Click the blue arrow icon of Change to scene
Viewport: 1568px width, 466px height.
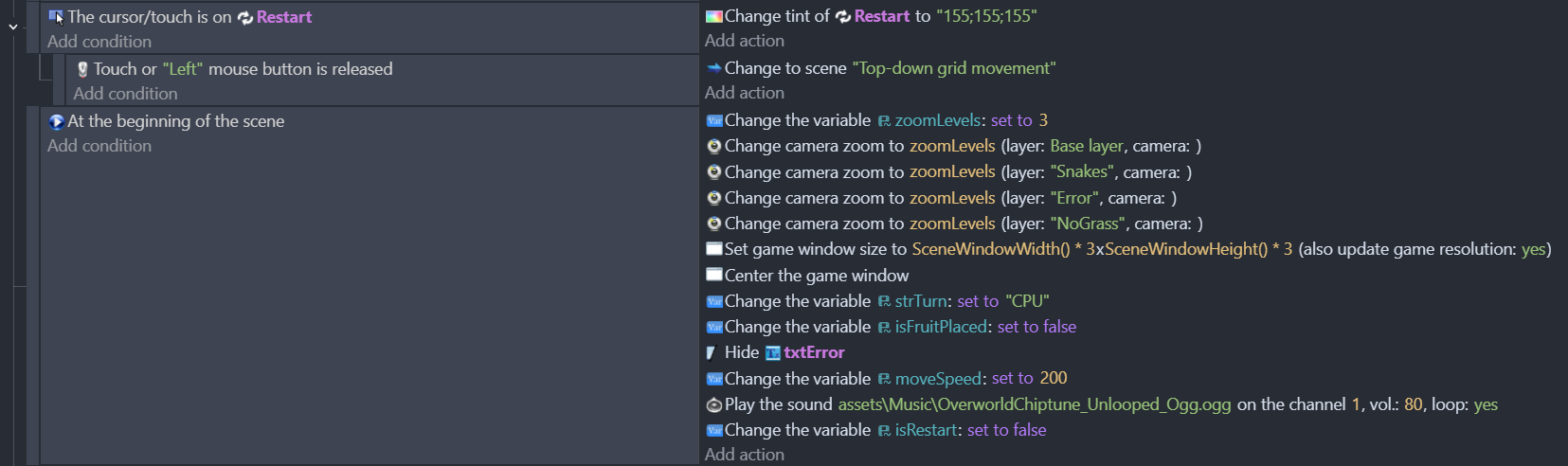714,68
